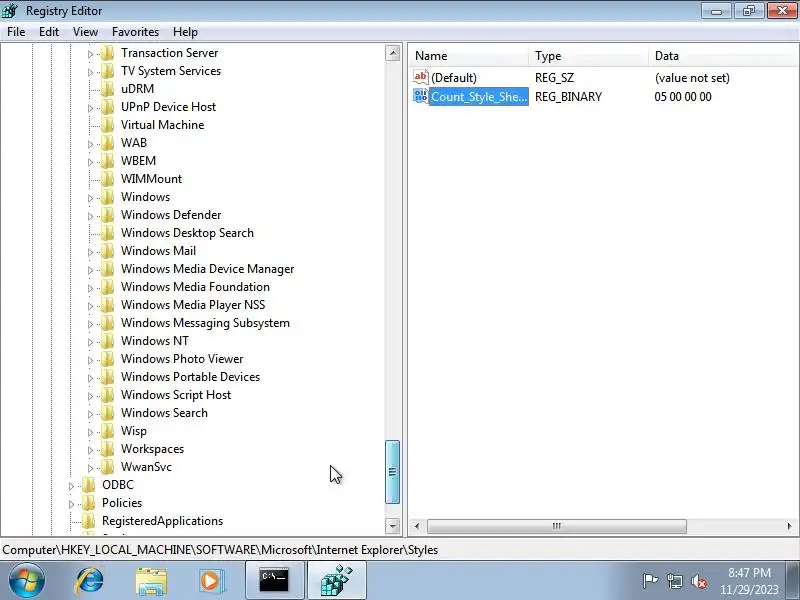Click the tree pane vertical scrollbar thumb
This screenshot has width=800, height=600.
click(x=392, y=472)
